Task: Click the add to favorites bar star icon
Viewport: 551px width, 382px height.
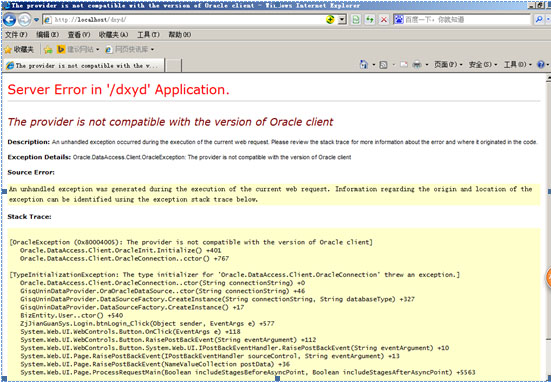Action: coord(48,50)
